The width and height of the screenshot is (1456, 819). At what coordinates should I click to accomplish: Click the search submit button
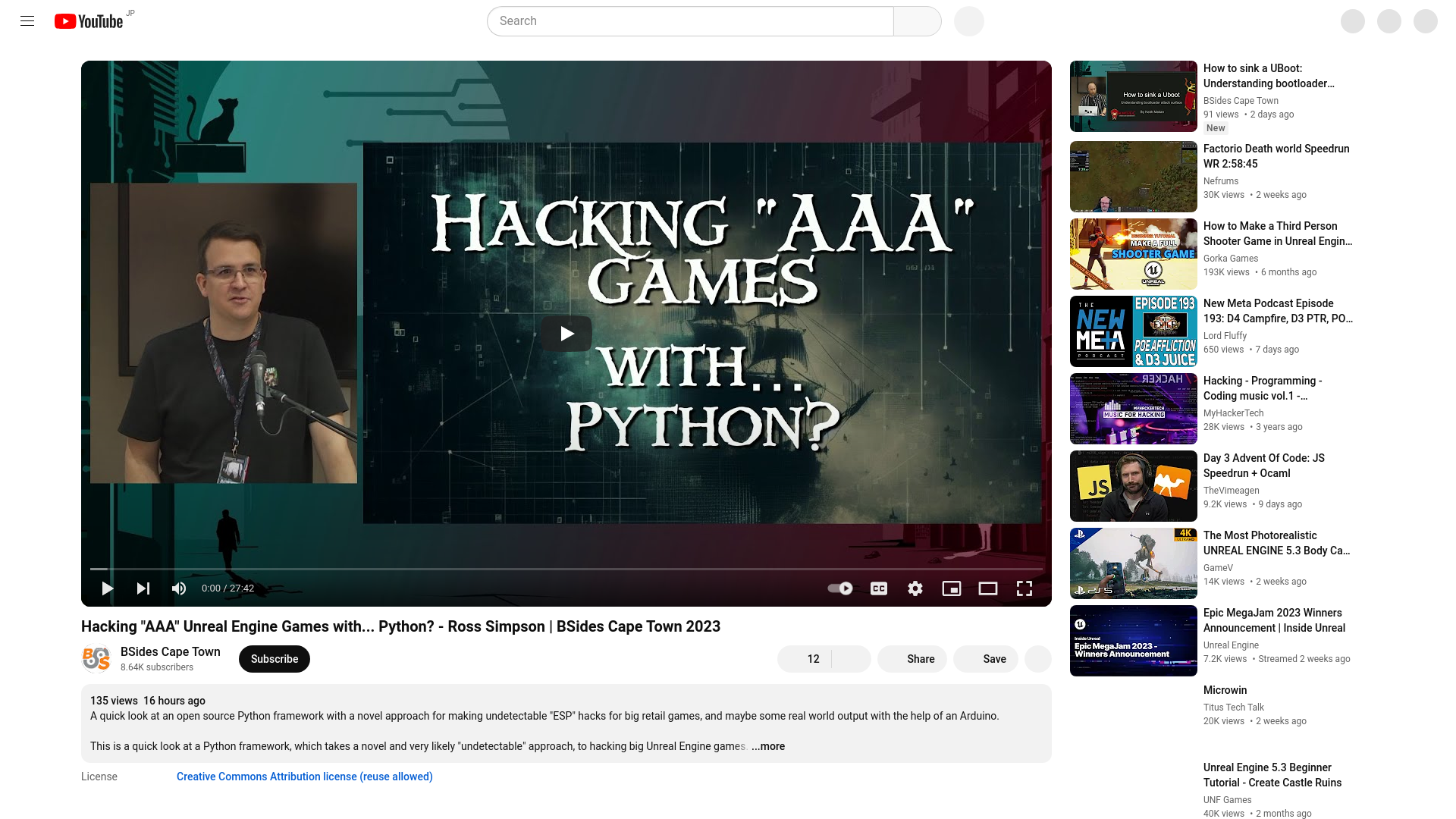[x=918, y=21]
